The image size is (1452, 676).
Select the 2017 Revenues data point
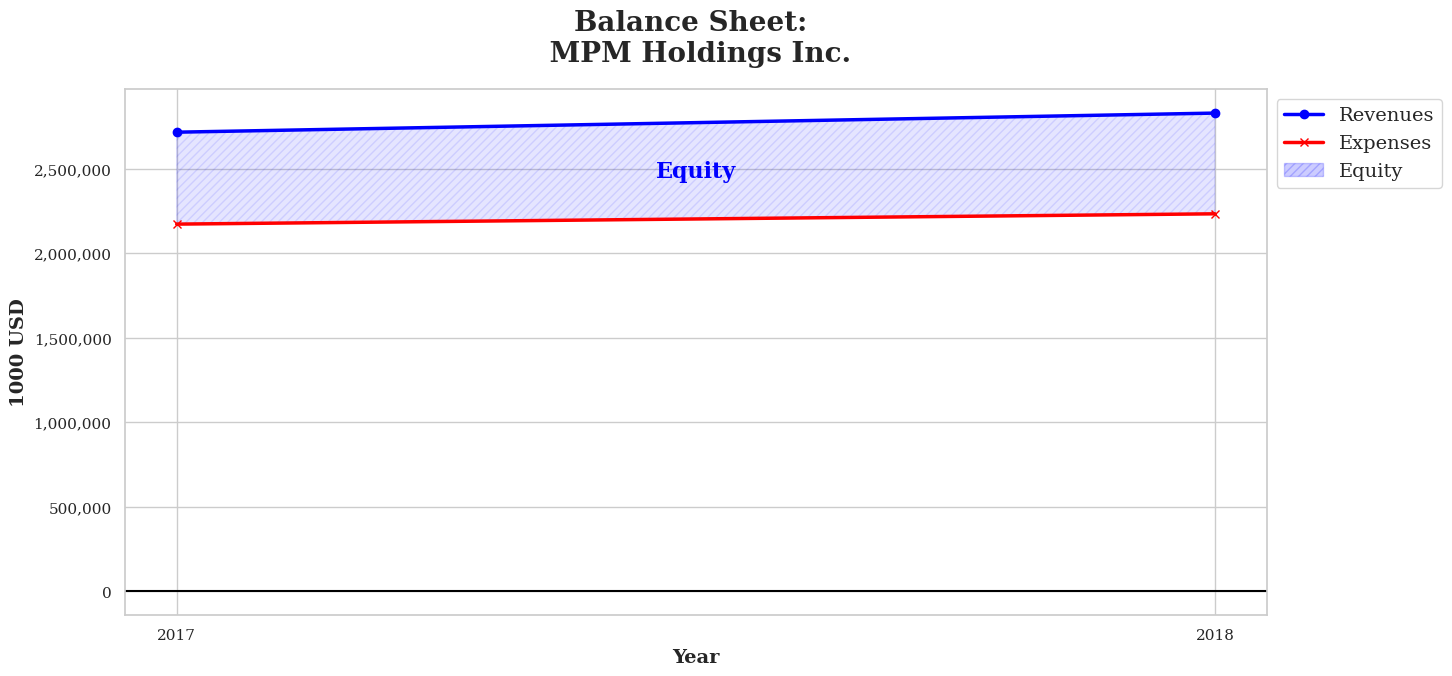click(177, 132)
